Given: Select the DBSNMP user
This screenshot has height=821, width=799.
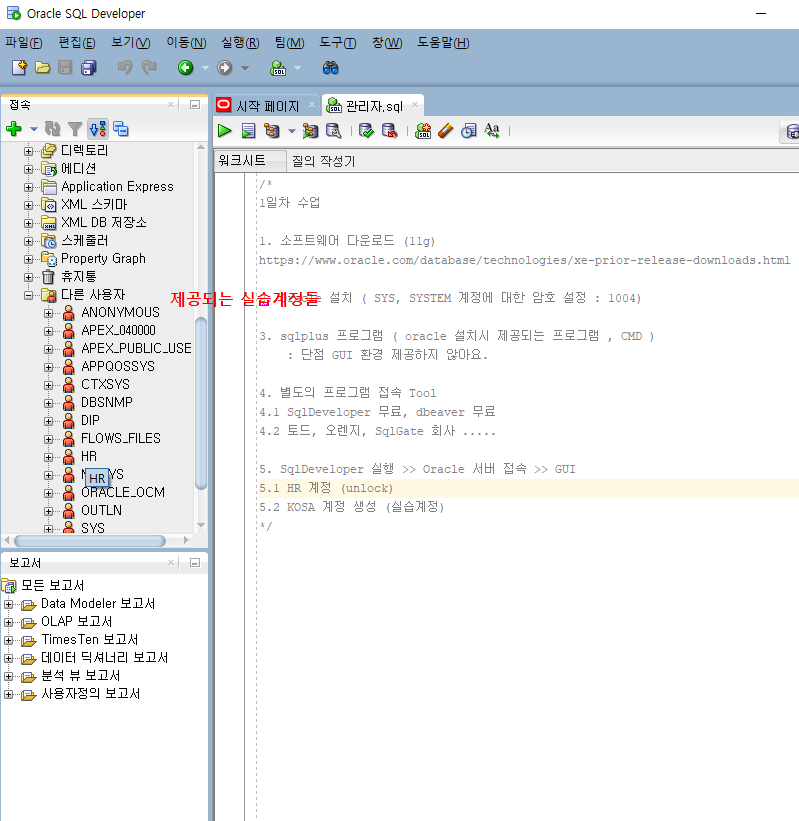Looking at the screenshot, I should point(107,402).
